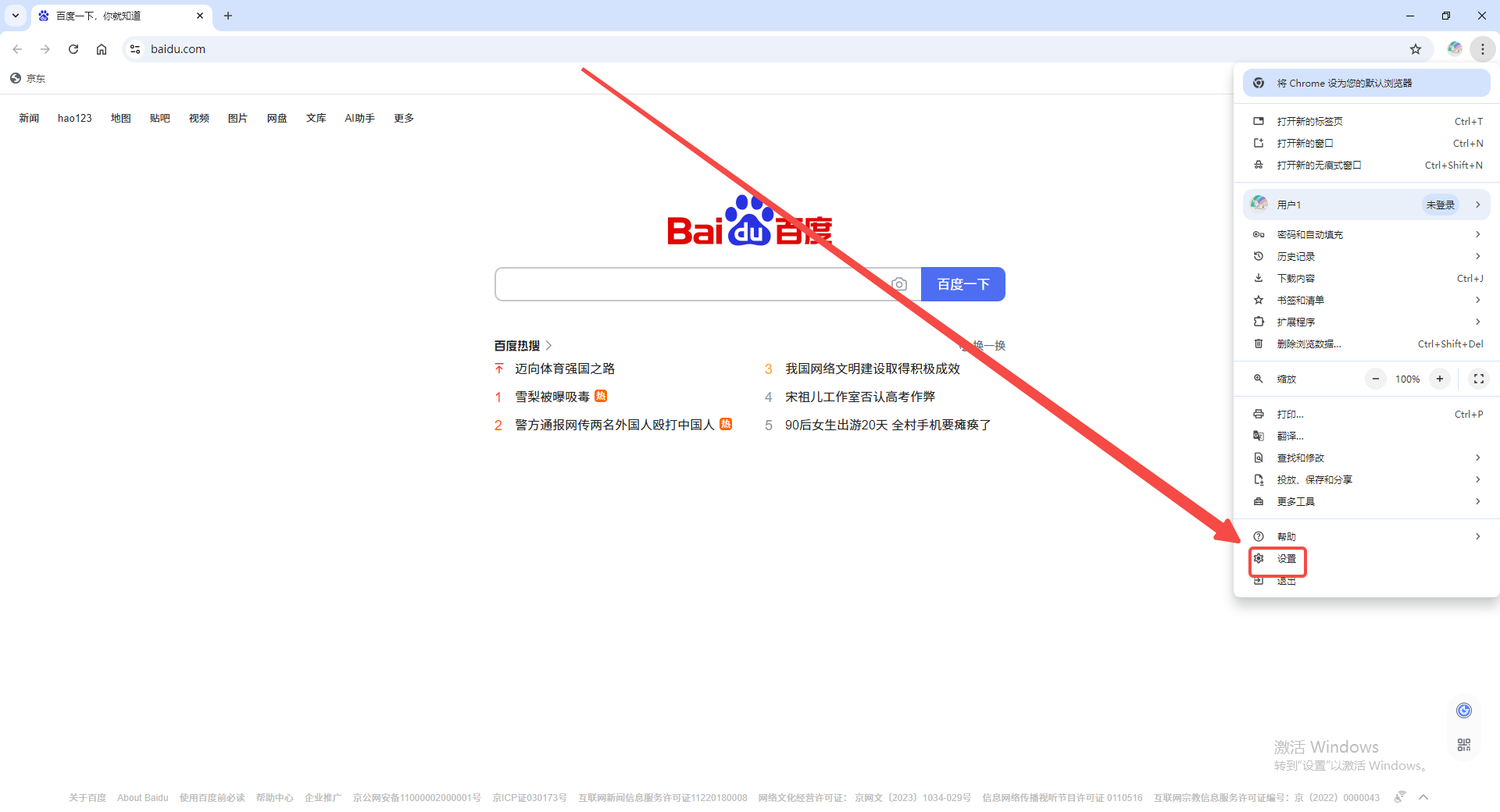The height and width of the screenshot is (812, 1500).
Task: Open hot search 迈向体育强国之路
Action: point(565,369)
